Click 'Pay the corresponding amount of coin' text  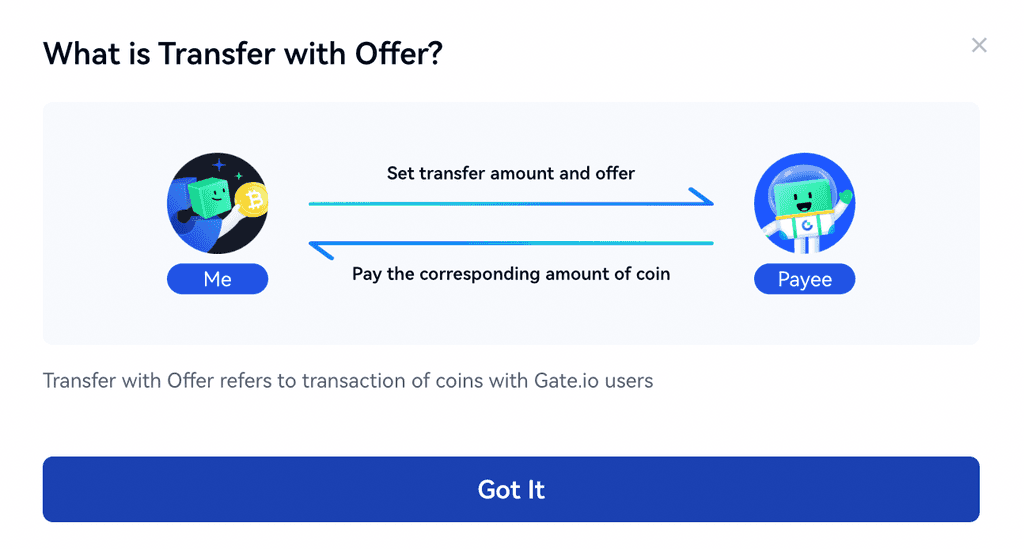tap(511, 273)
